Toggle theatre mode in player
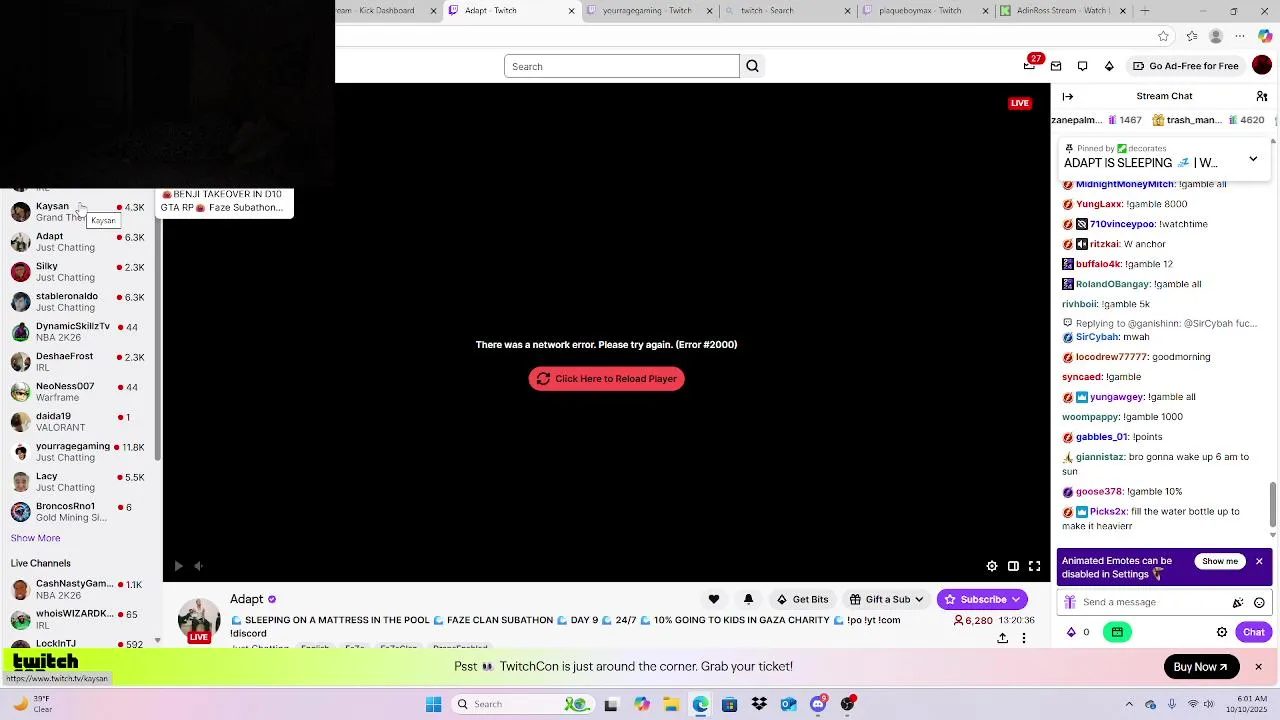This screenshot has width=1280, height=720. click(1013, 566)
